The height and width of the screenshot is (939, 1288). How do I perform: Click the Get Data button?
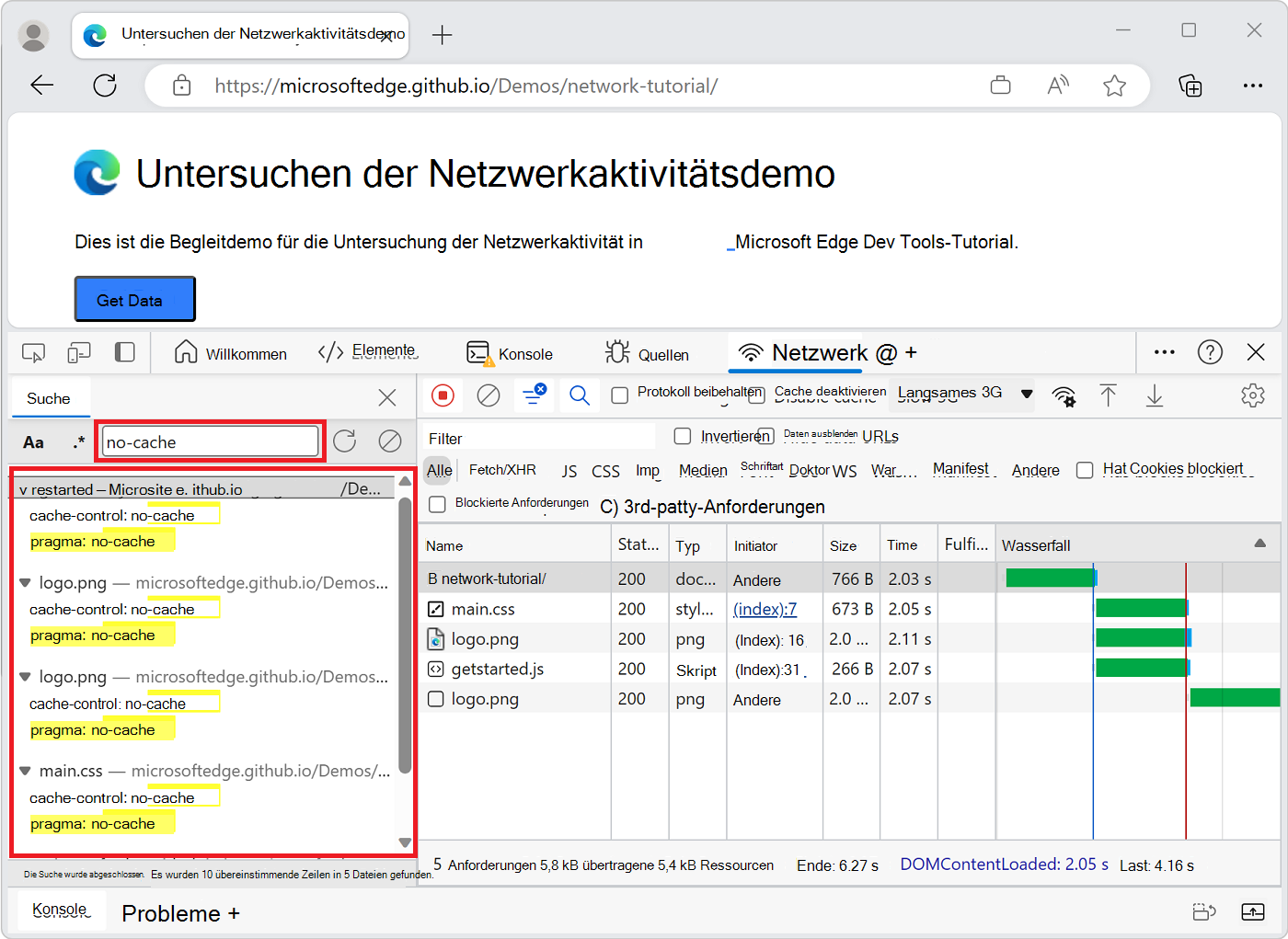[134, 298]
